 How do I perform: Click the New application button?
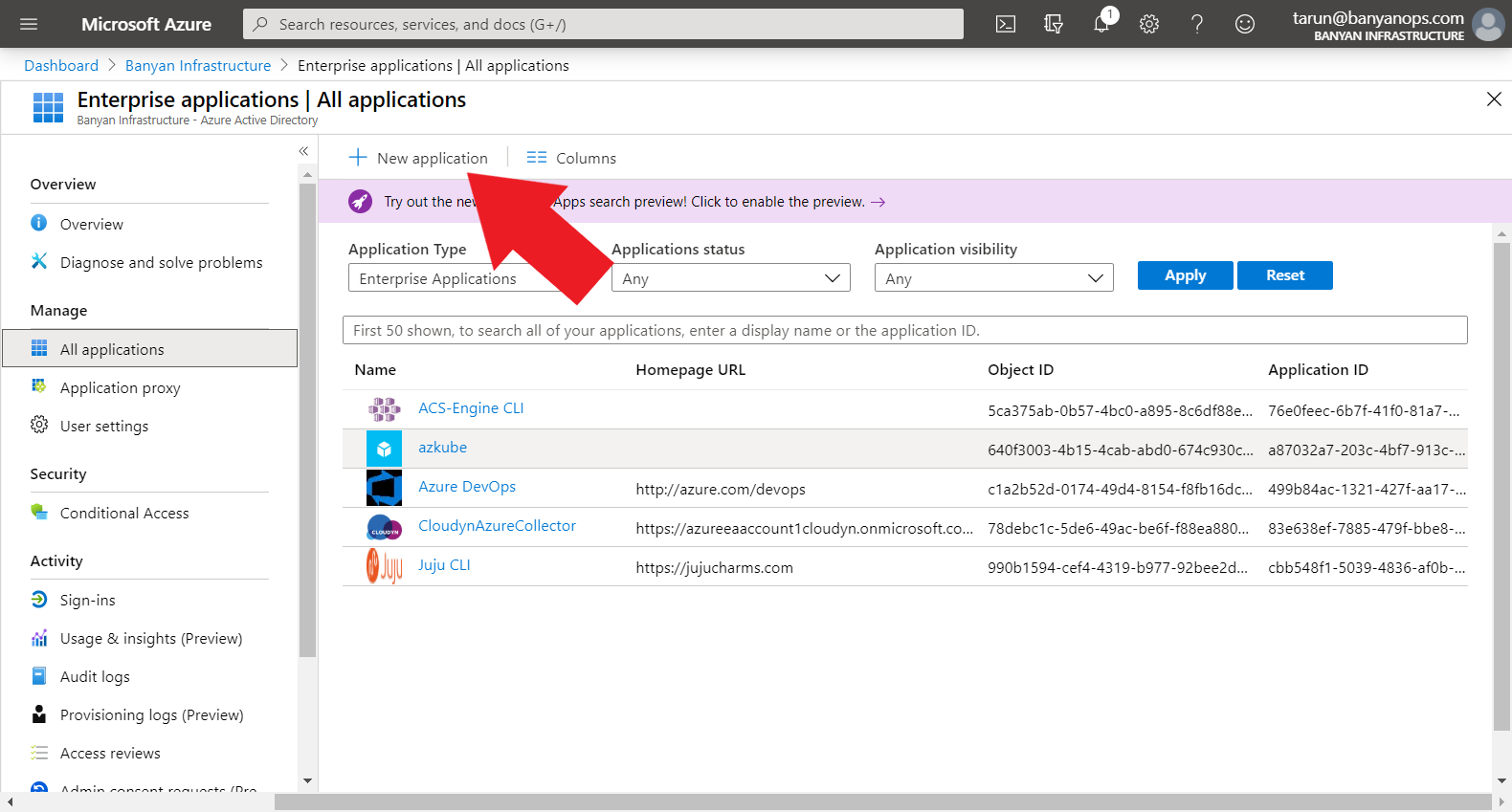[418, 158]
